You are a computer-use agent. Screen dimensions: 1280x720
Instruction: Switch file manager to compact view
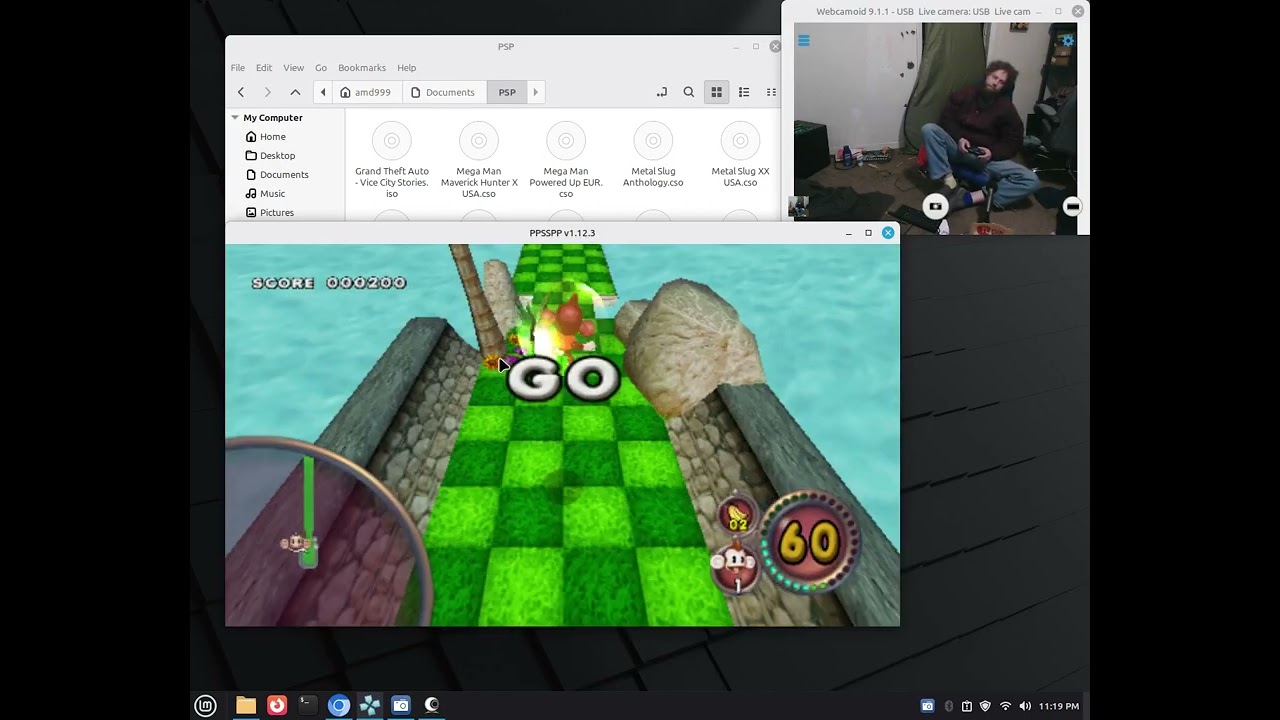pos(770,92)
